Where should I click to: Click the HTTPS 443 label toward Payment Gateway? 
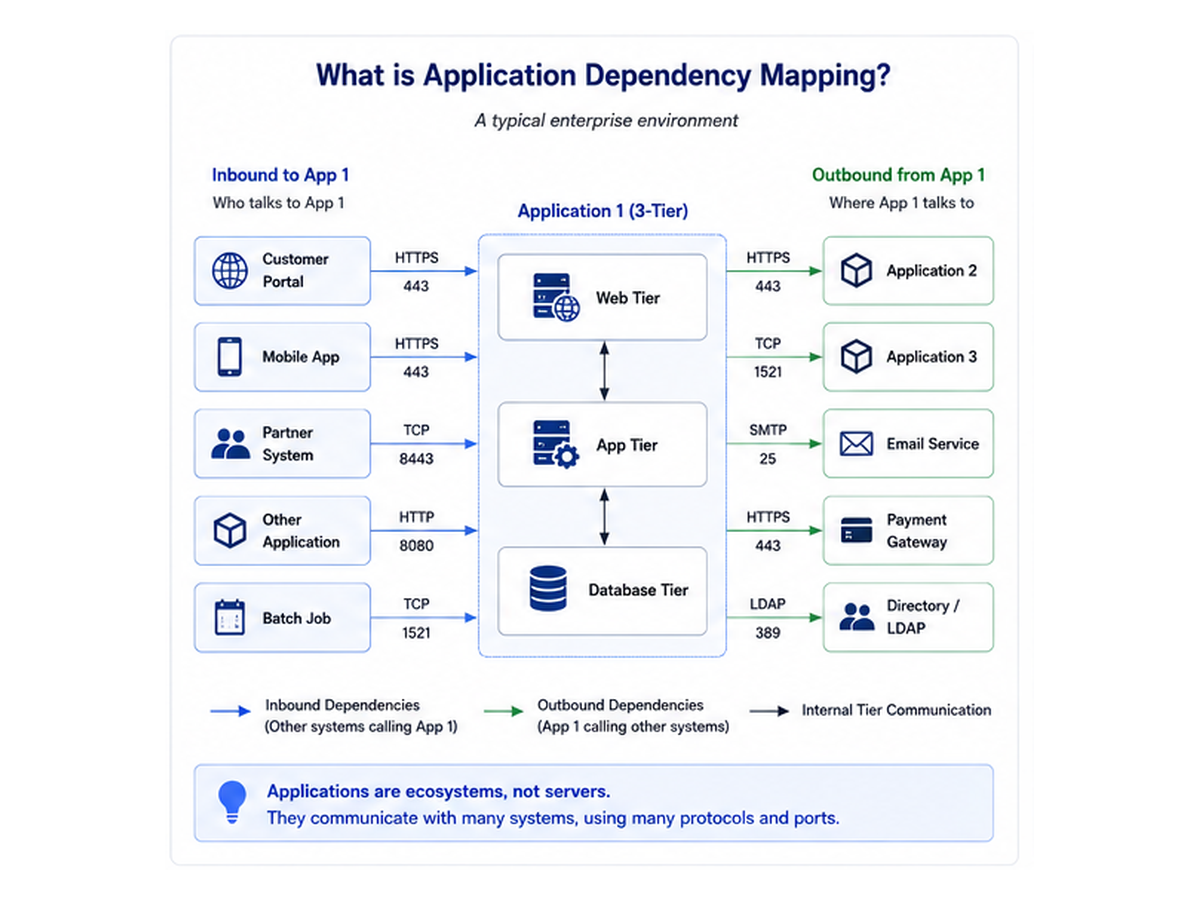coord(768,531)
